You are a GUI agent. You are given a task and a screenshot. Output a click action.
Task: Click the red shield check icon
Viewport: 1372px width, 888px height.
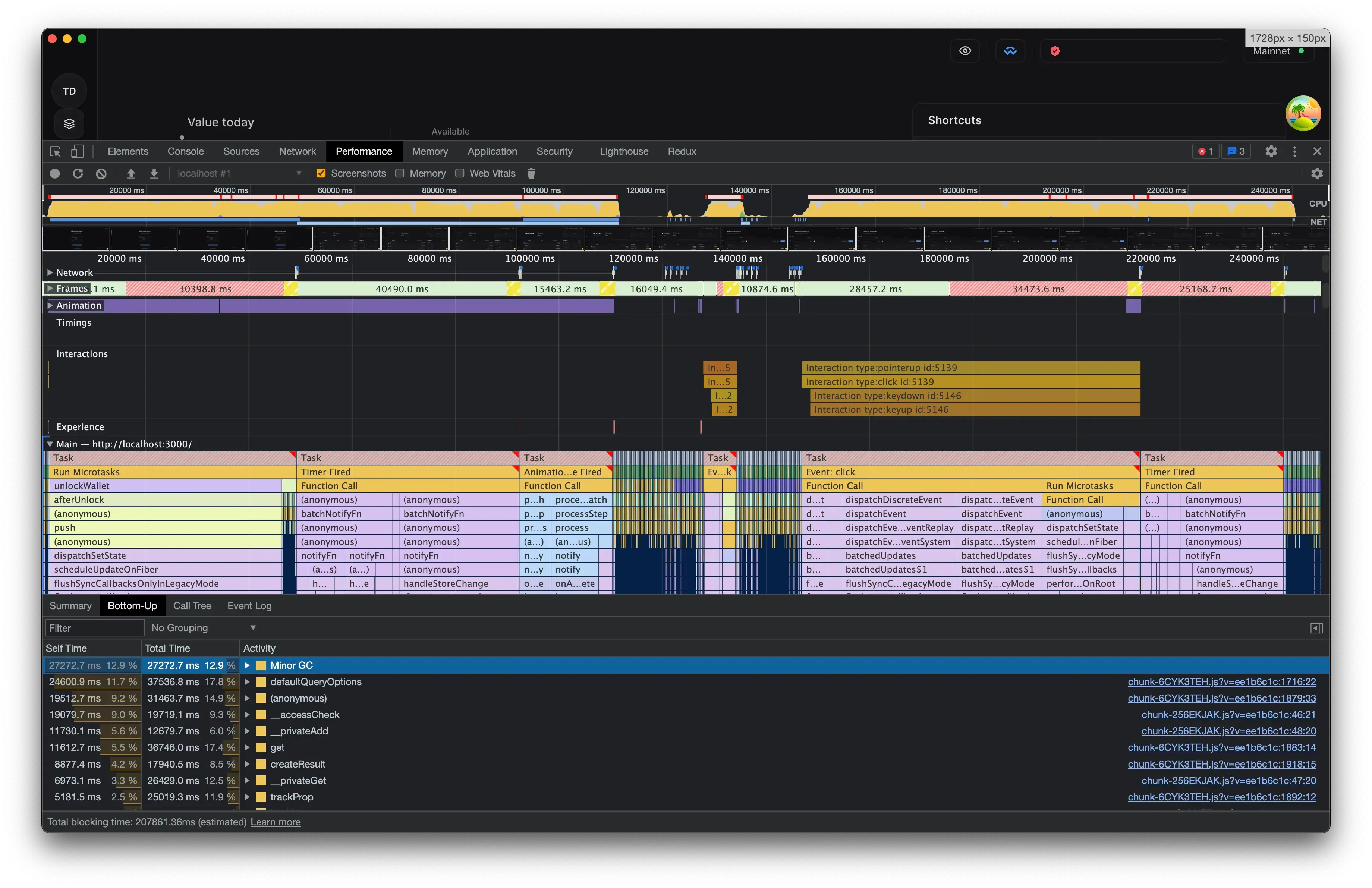pyautogui.click(x=1055, y=51)
